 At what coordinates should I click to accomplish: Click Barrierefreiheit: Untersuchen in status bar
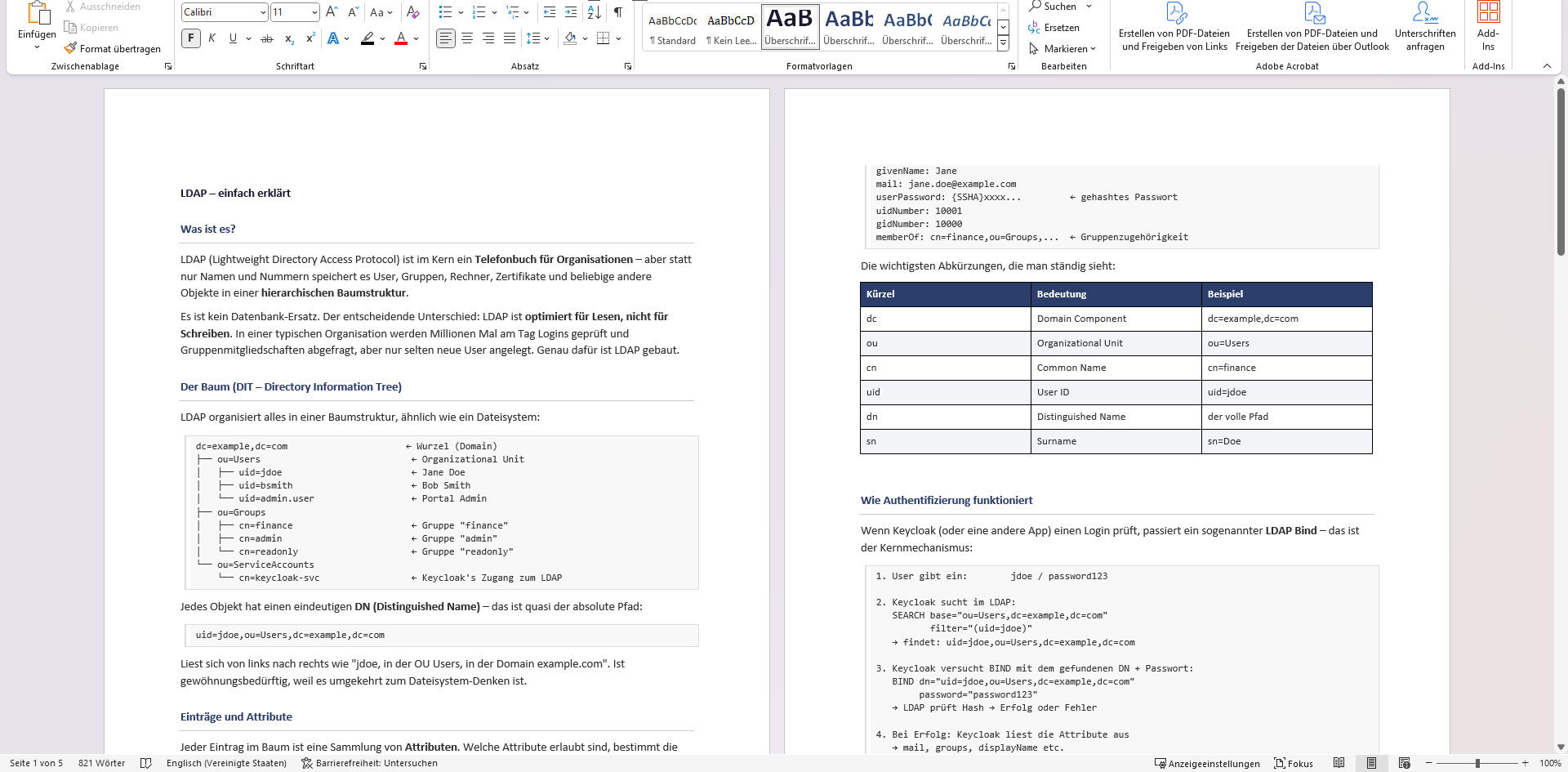(x=369, y=763)
